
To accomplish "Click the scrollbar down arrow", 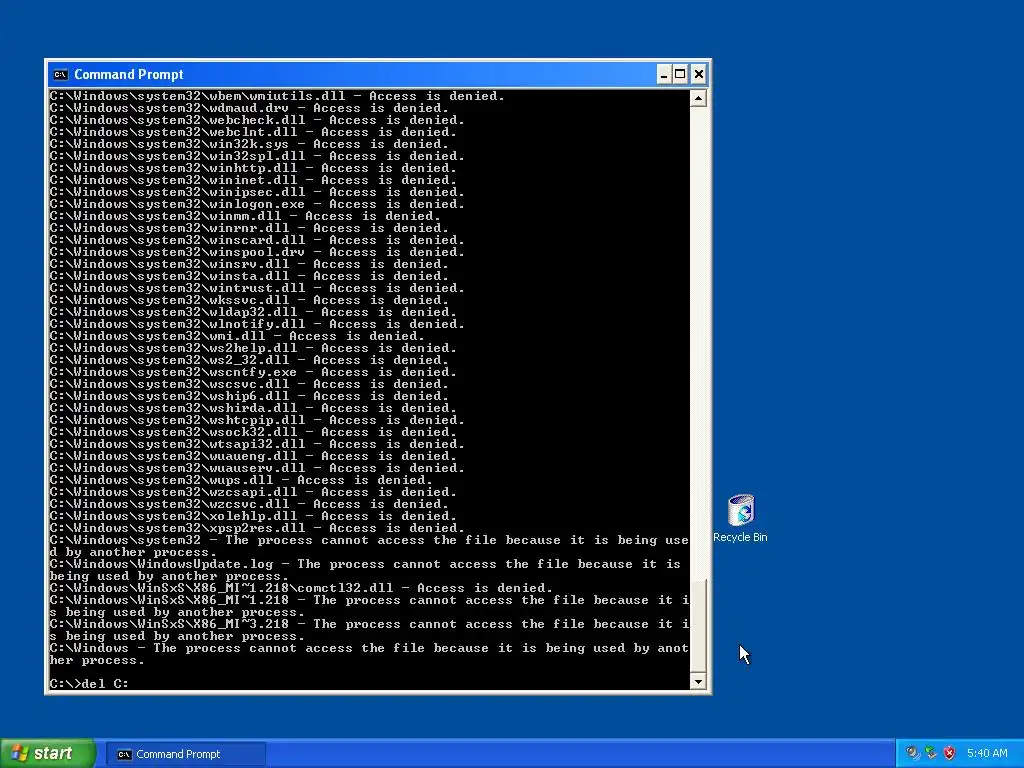I will point(698,681).
